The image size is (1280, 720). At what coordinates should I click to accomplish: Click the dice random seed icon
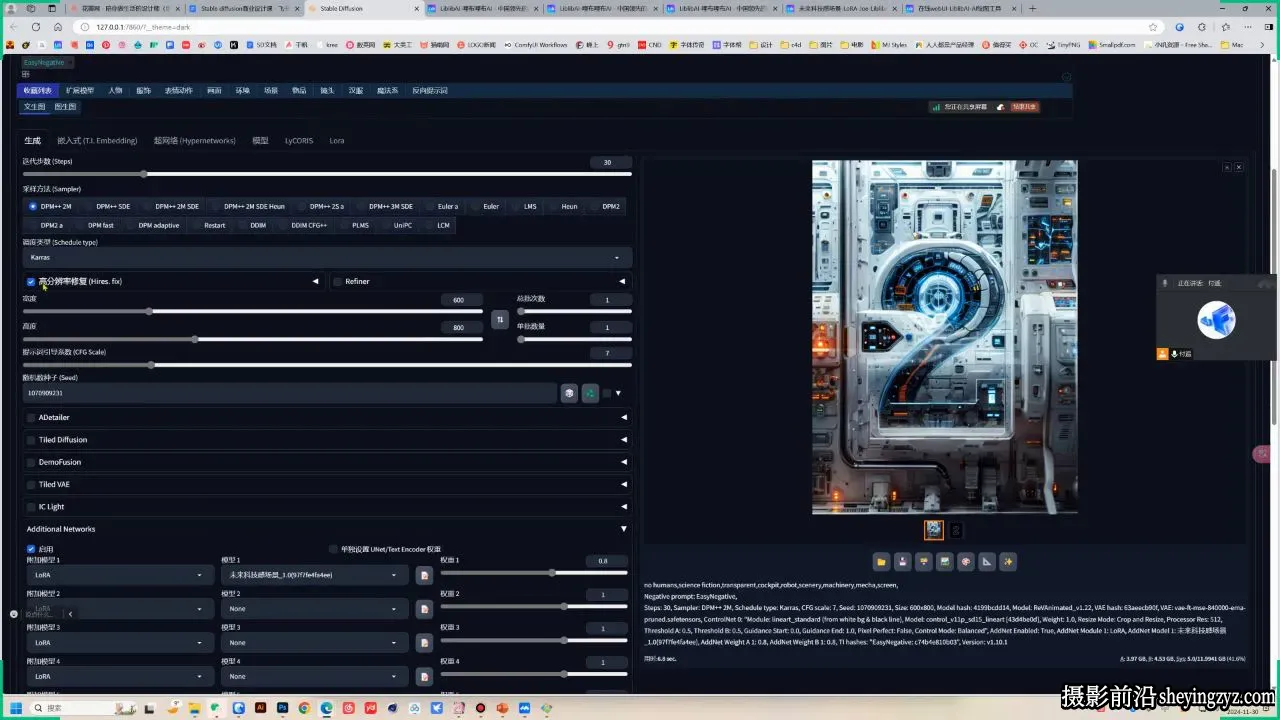569,393
